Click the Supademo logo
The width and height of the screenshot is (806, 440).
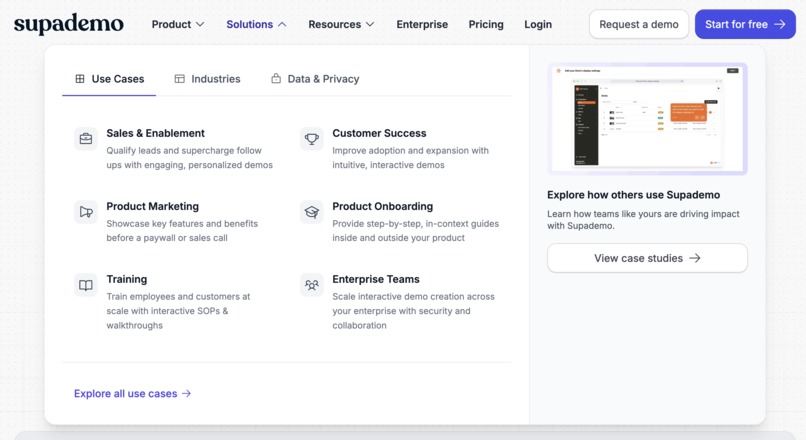click(x=69, y=24)
